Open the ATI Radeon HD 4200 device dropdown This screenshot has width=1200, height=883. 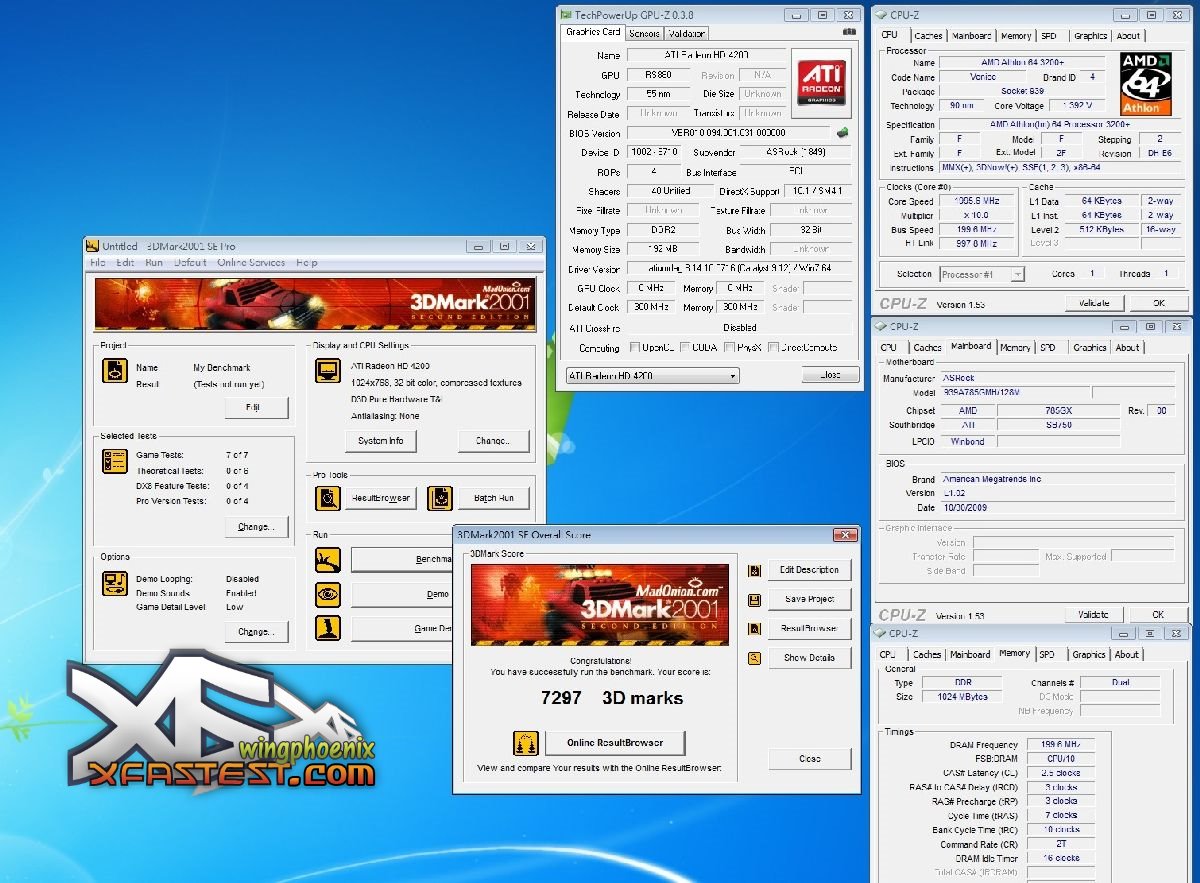tap(652, 376)
